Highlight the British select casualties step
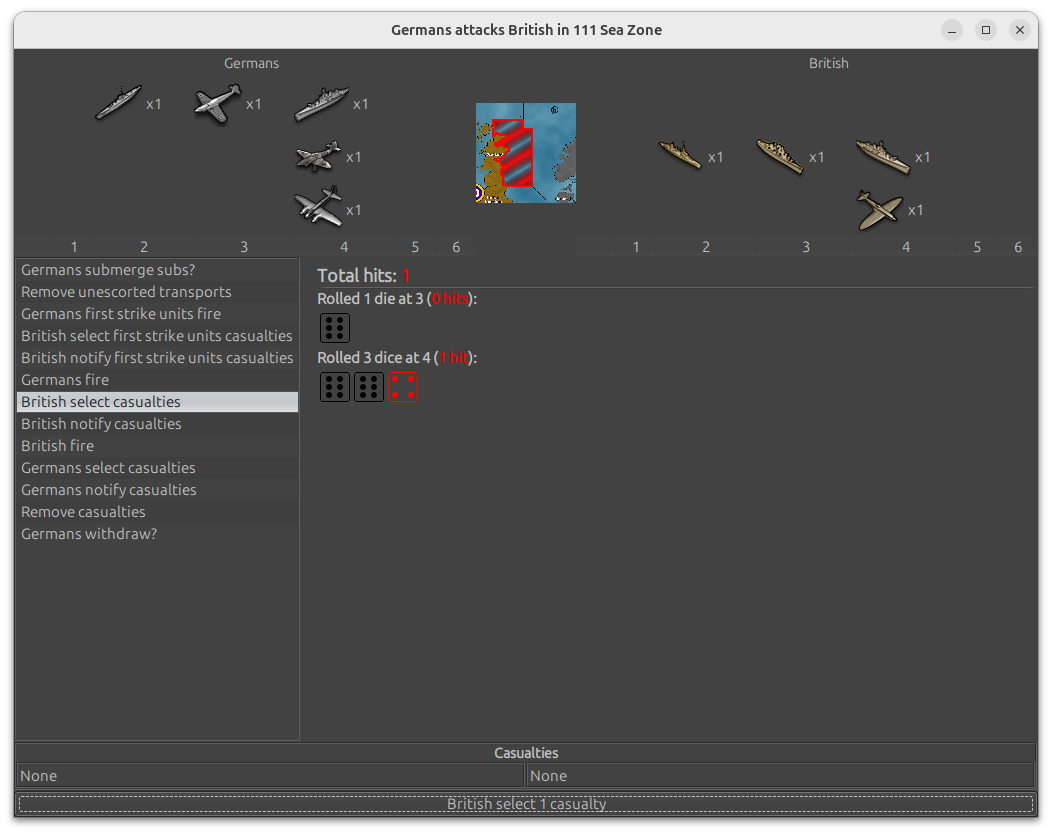 [x=101, y=402]
